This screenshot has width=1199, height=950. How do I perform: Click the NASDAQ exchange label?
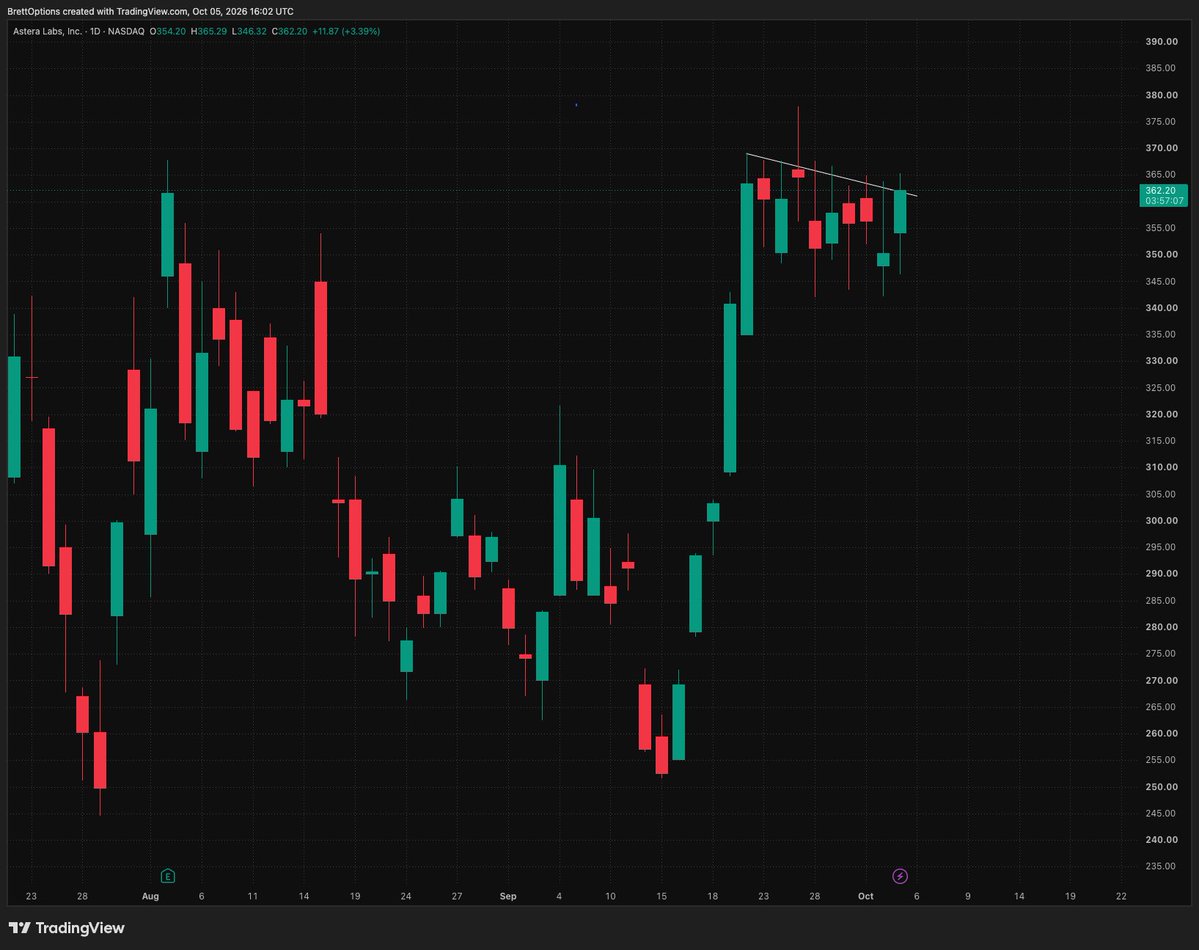click(x=126, y=31)
